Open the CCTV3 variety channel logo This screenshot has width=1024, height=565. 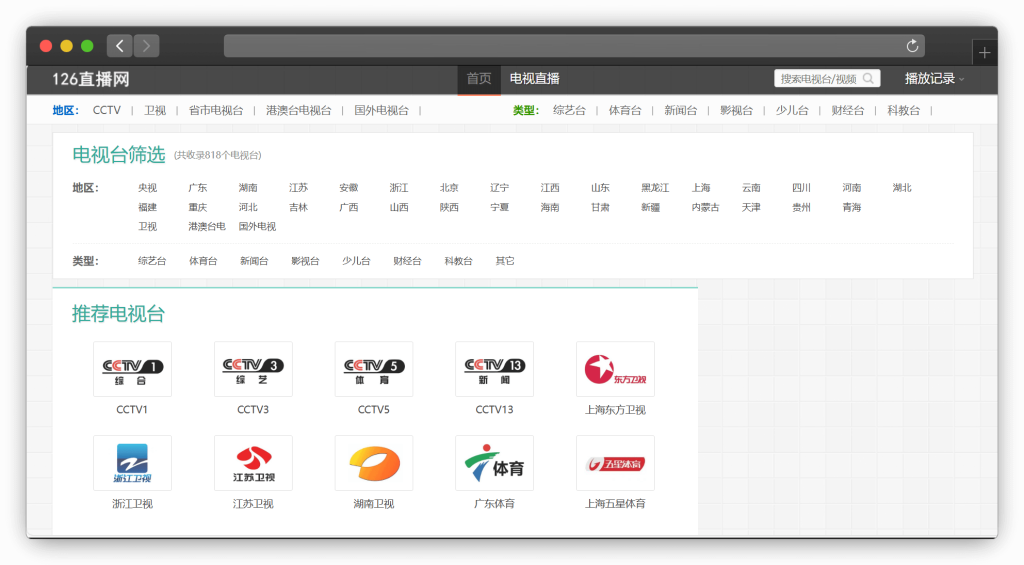point(253,369)
